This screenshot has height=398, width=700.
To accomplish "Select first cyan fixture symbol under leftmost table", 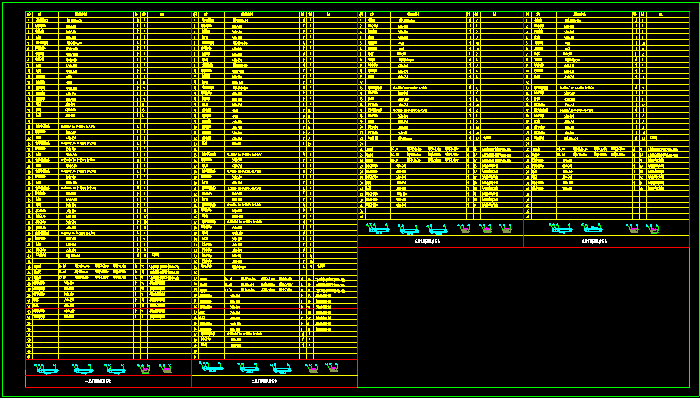I will [46, 369].
